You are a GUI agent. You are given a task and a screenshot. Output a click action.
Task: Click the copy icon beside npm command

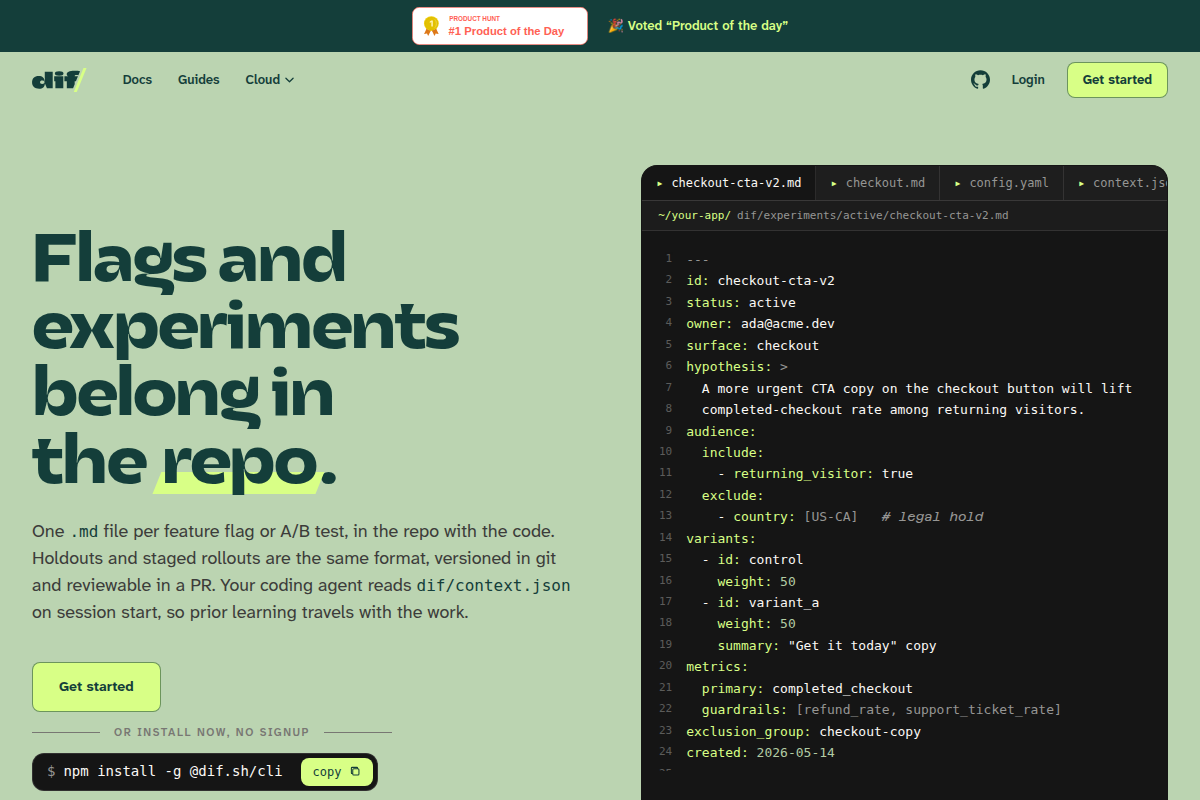pyautogui.click(x=355, y=772)
